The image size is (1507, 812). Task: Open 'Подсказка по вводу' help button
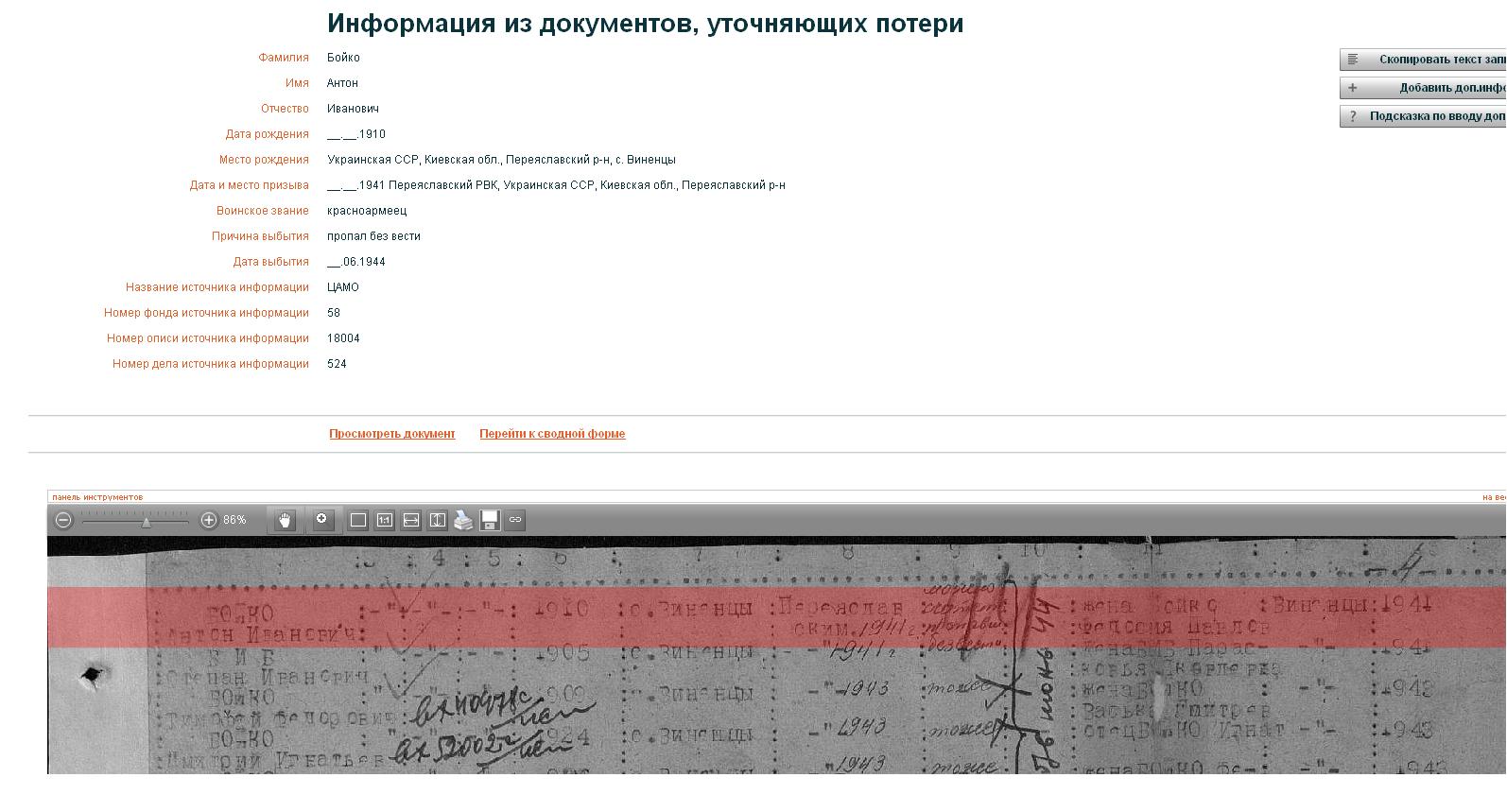tap(1423, 116)
